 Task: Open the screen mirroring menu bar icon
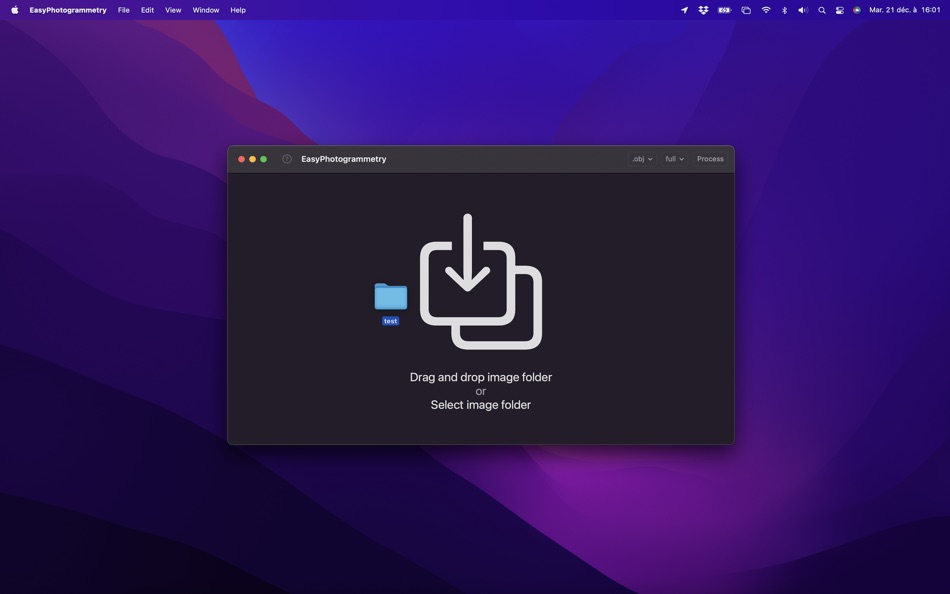coord(746,10)
